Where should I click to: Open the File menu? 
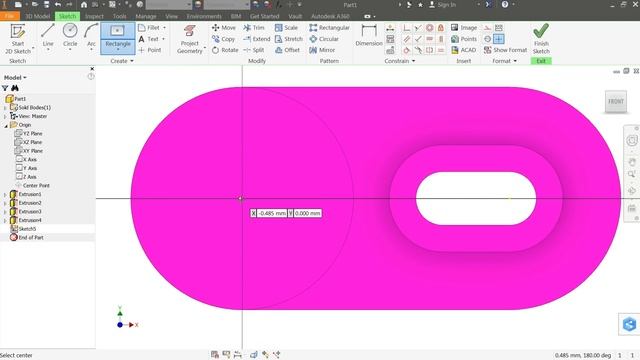pos(9,16)
